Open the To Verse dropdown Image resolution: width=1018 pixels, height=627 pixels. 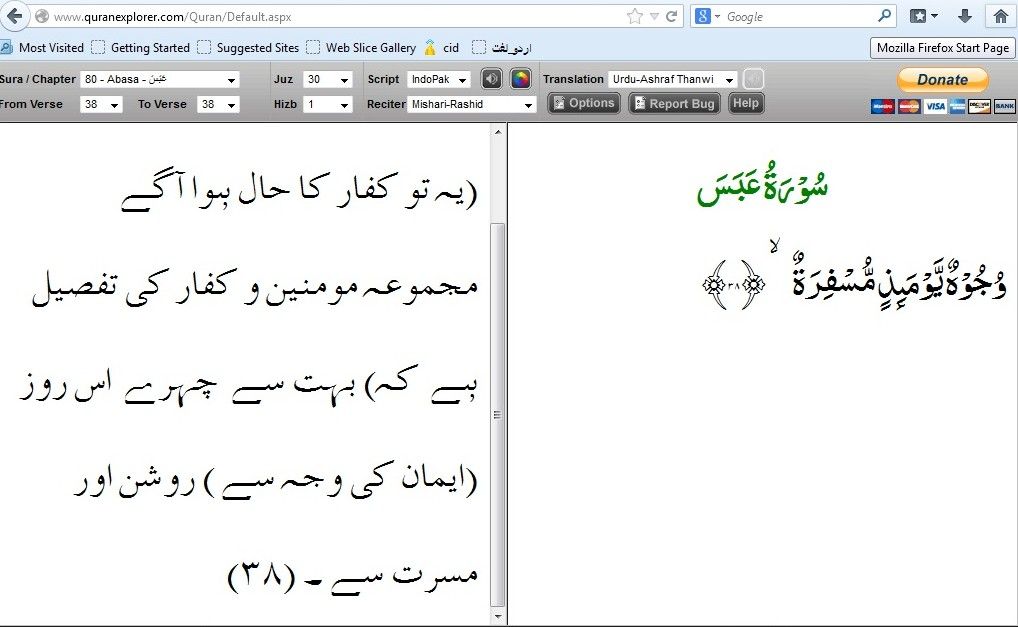tap(218, 104)
